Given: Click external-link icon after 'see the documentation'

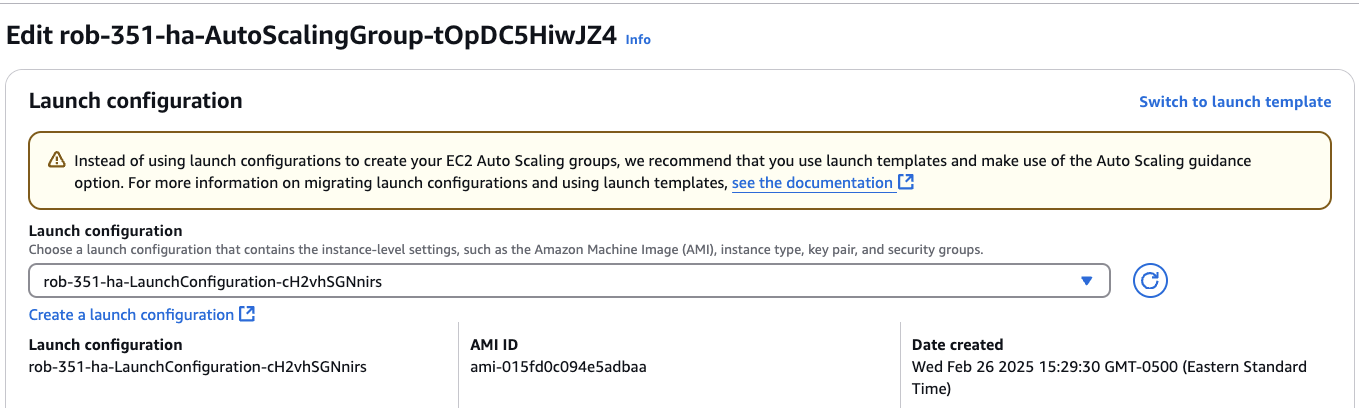Looking at the screenshot, I should pyautogui.click(x=906, y=182).
